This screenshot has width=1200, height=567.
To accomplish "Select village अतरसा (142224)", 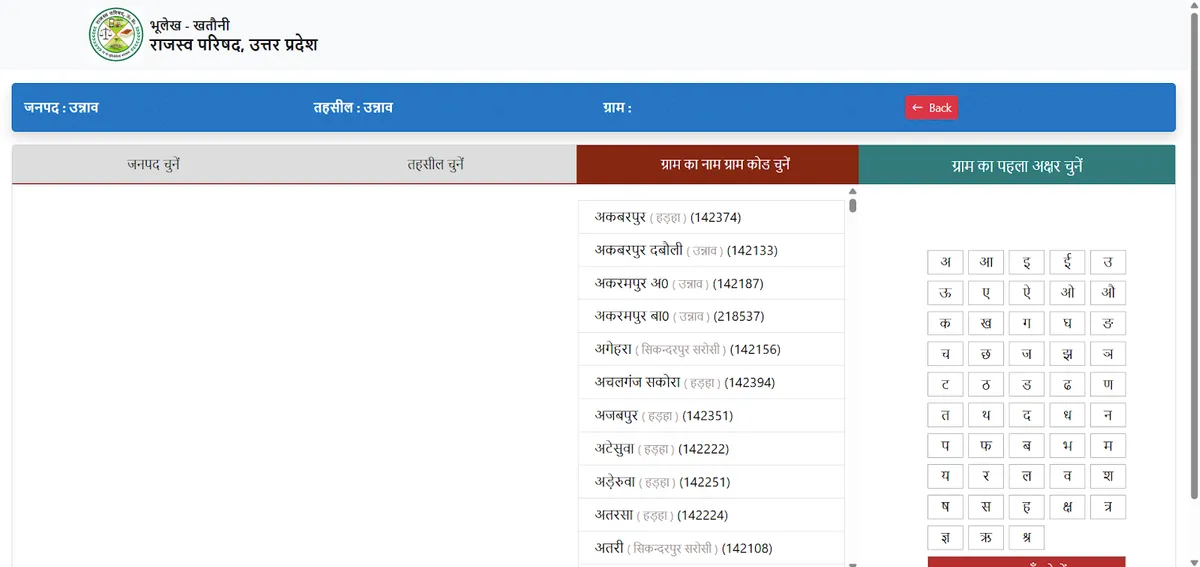I will pyautogui.click(x=660, y=515).
